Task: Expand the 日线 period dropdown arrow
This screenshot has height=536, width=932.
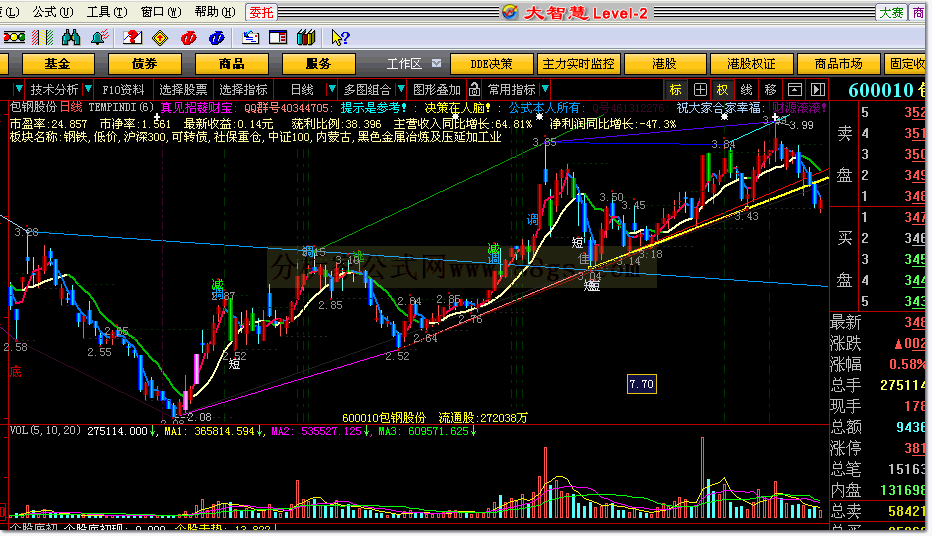Action: coord(332,89)
